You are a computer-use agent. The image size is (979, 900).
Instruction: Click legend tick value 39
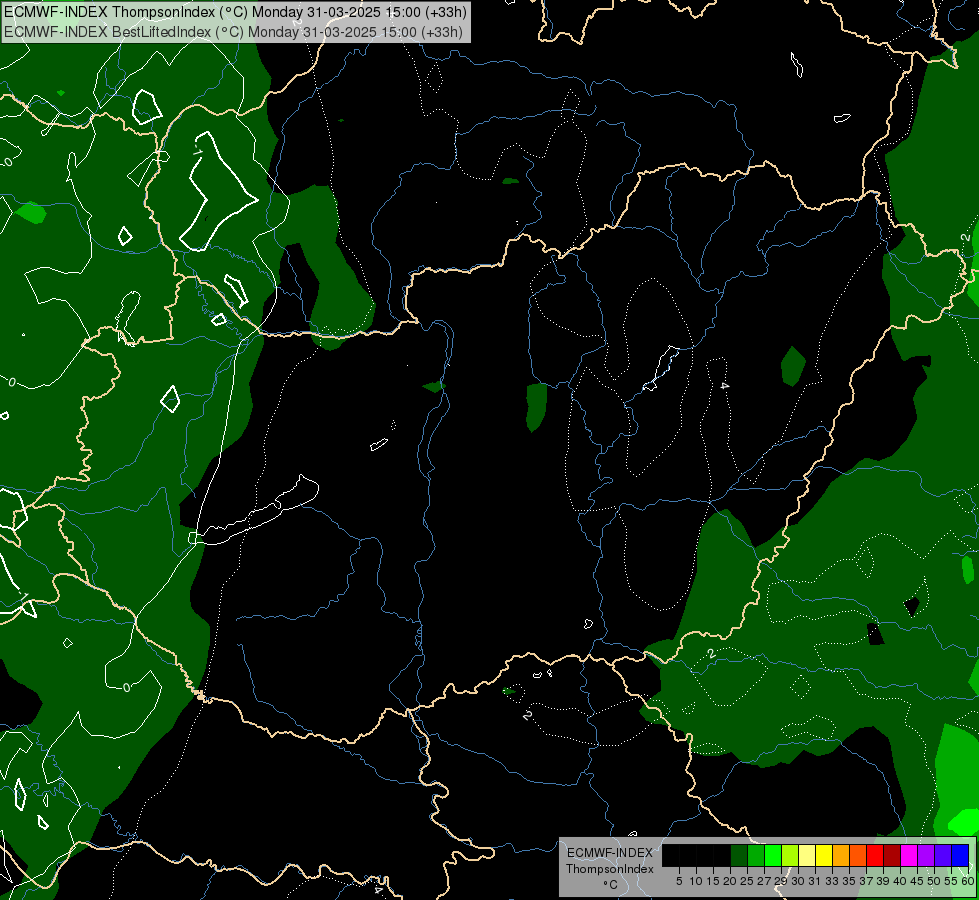883,881
